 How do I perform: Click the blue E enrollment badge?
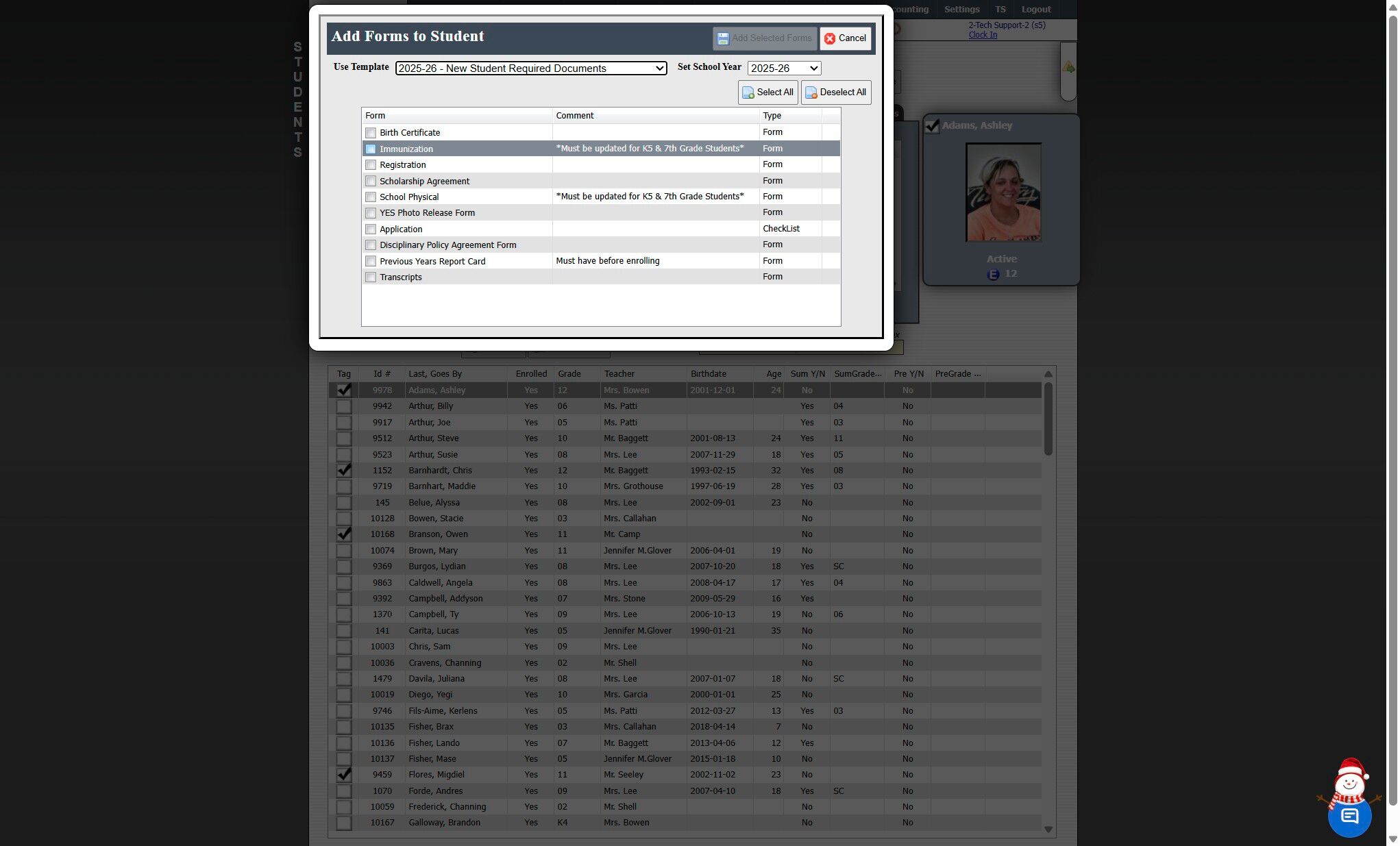(x=993, y=274)
